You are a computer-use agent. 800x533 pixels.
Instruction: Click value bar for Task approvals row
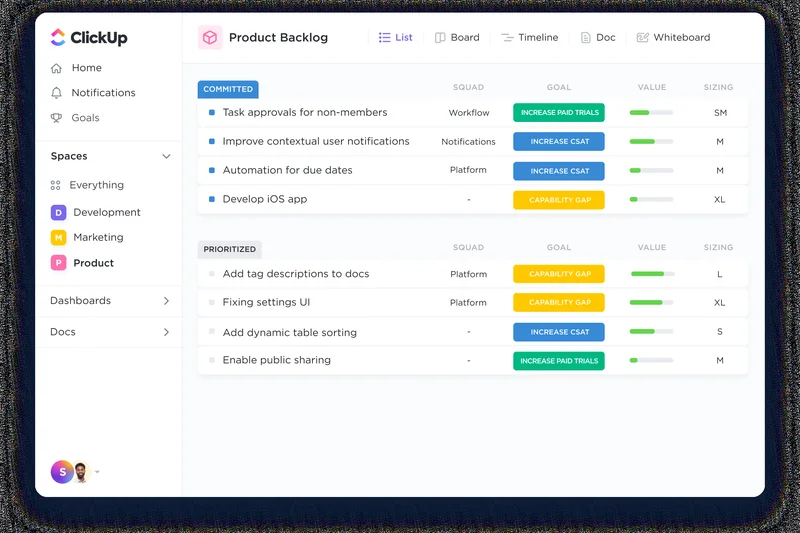point(651,113)
